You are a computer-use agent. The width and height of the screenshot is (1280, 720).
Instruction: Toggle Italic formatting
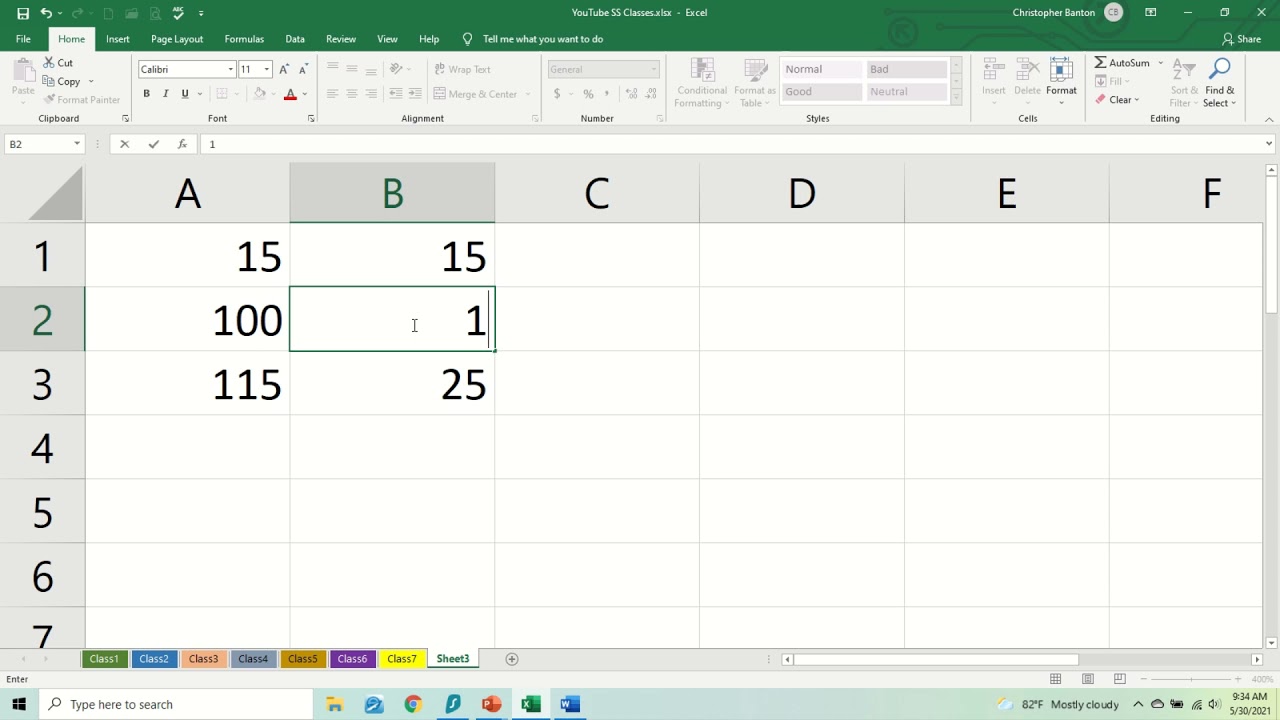coord(165,94)
